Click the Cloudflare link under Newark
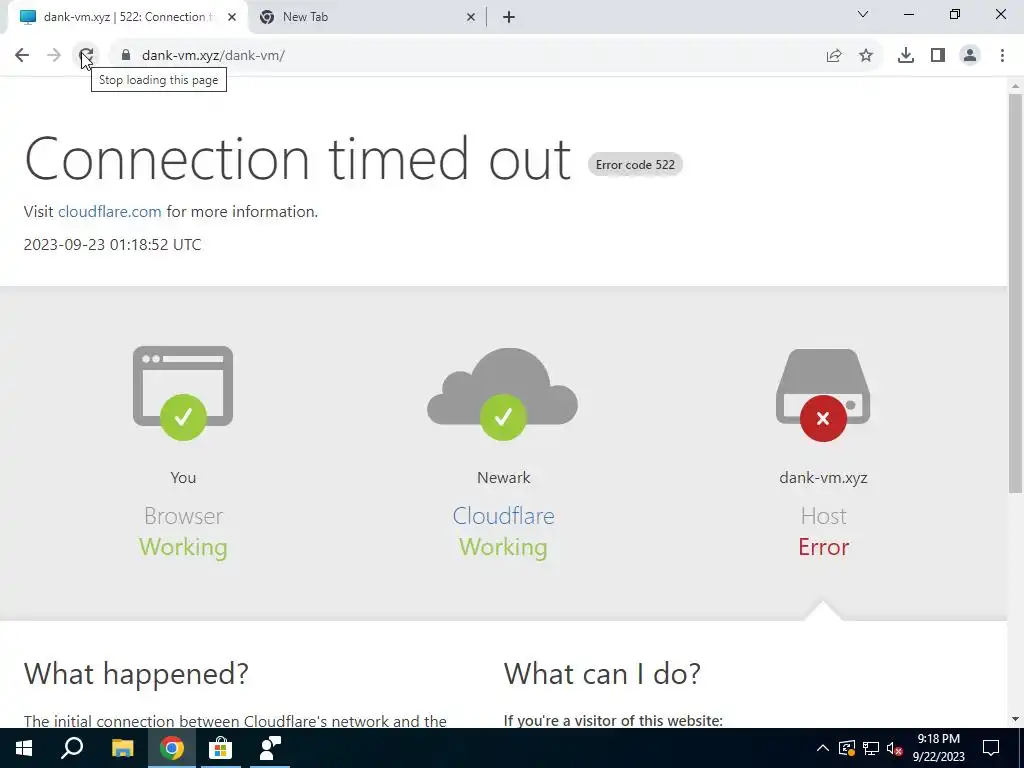1024x768 pixels. 504,516
